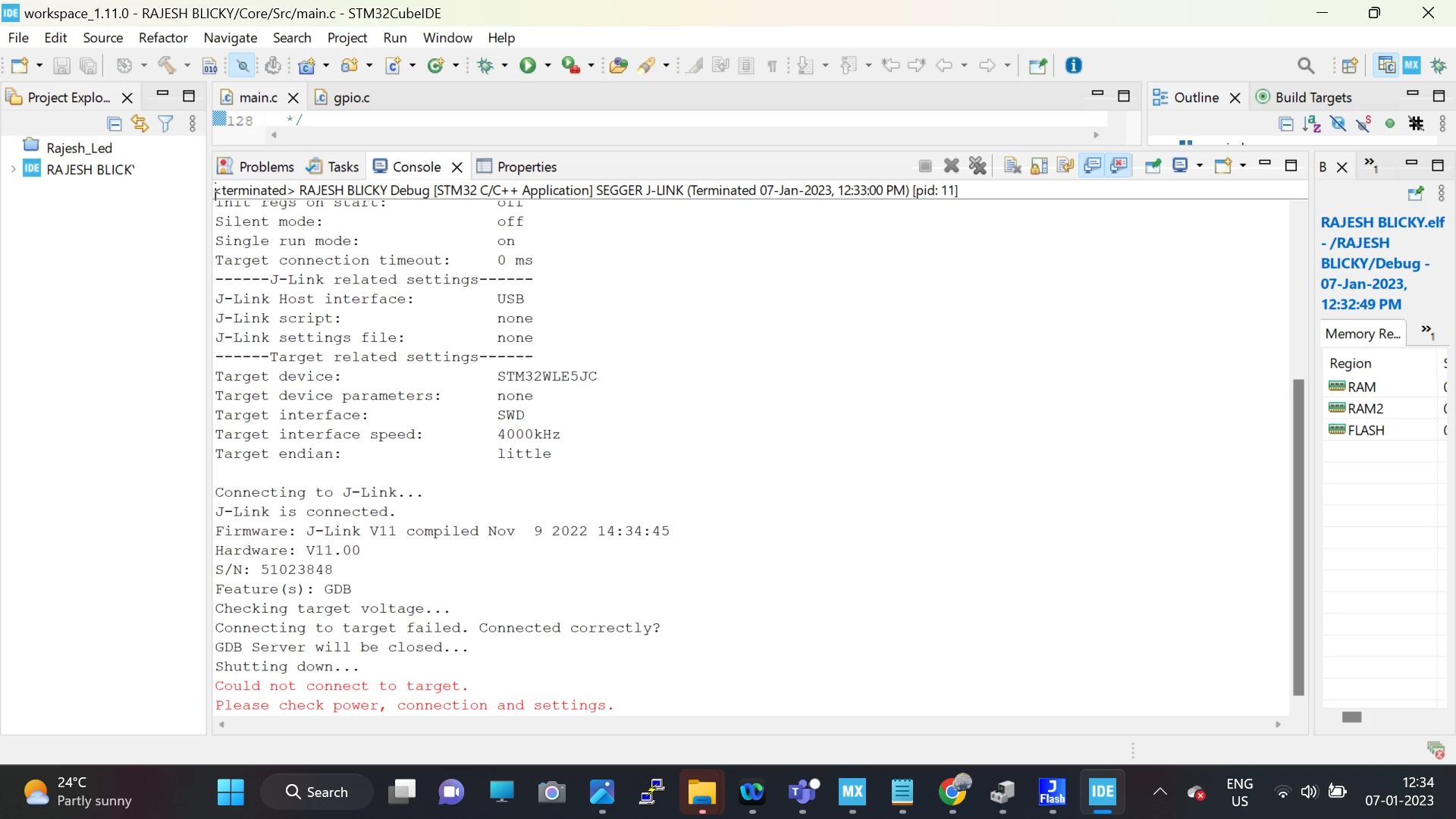Click the New file toolbar icon

pos(19,66)
